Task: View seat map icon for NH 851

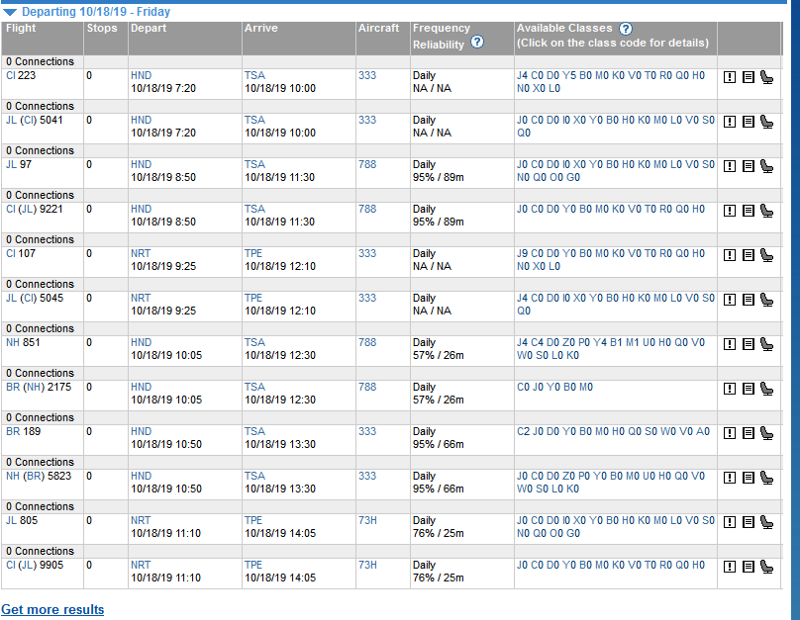Action: click(x=766, y=344)
